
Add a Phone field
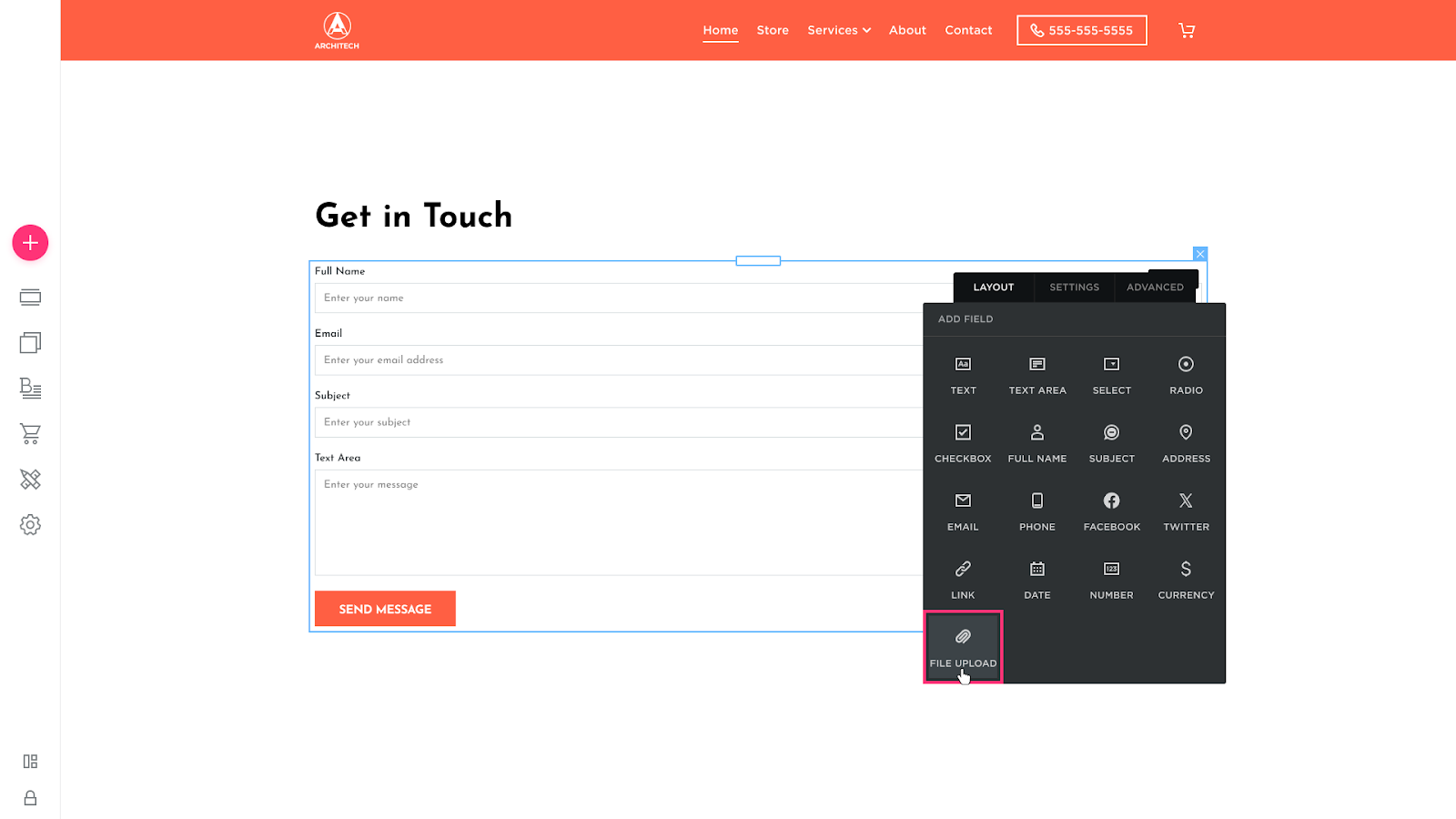[1037, 512]
